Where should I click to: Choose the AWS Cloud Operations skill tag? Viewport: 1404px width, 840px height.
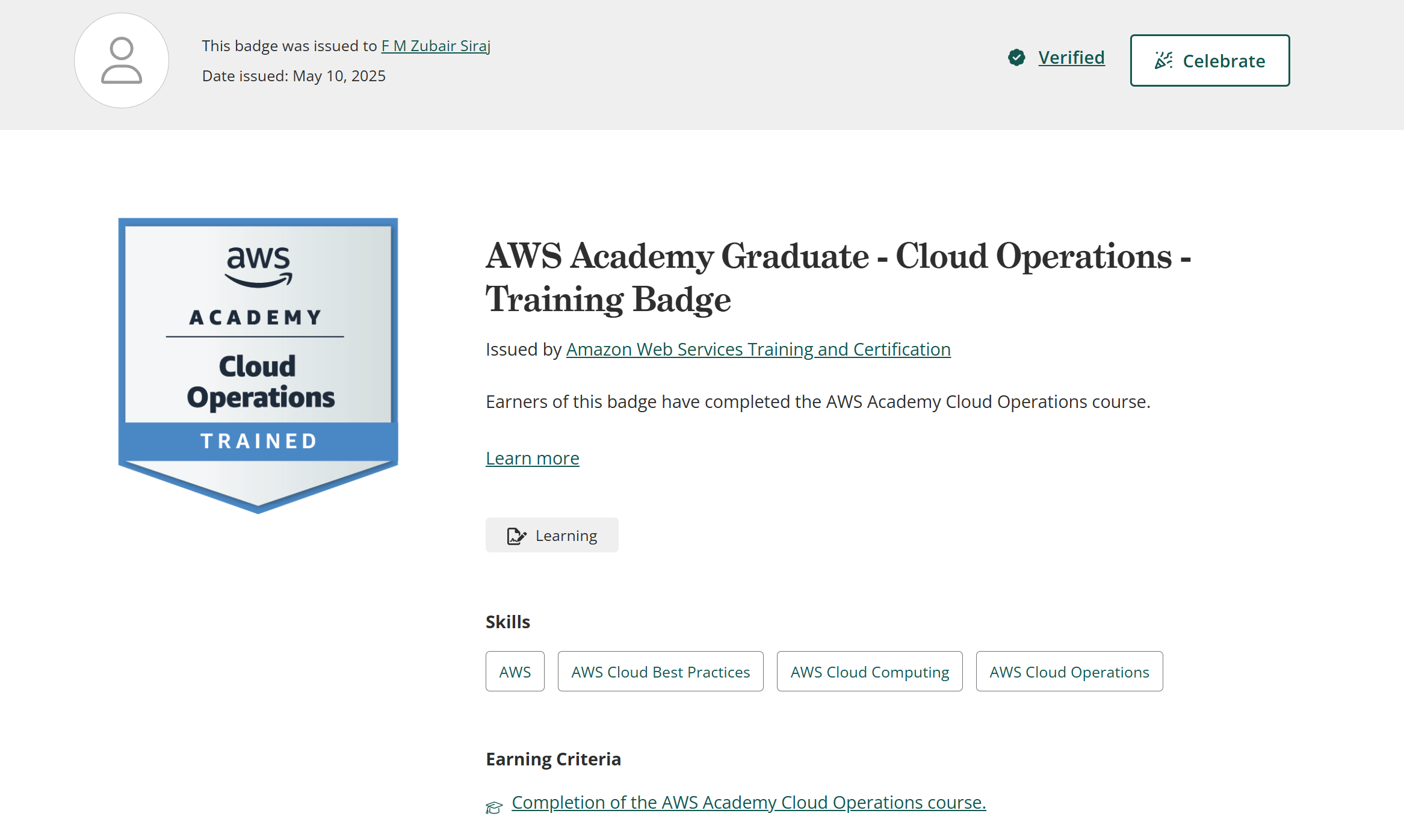click(x=1069, y=672)
